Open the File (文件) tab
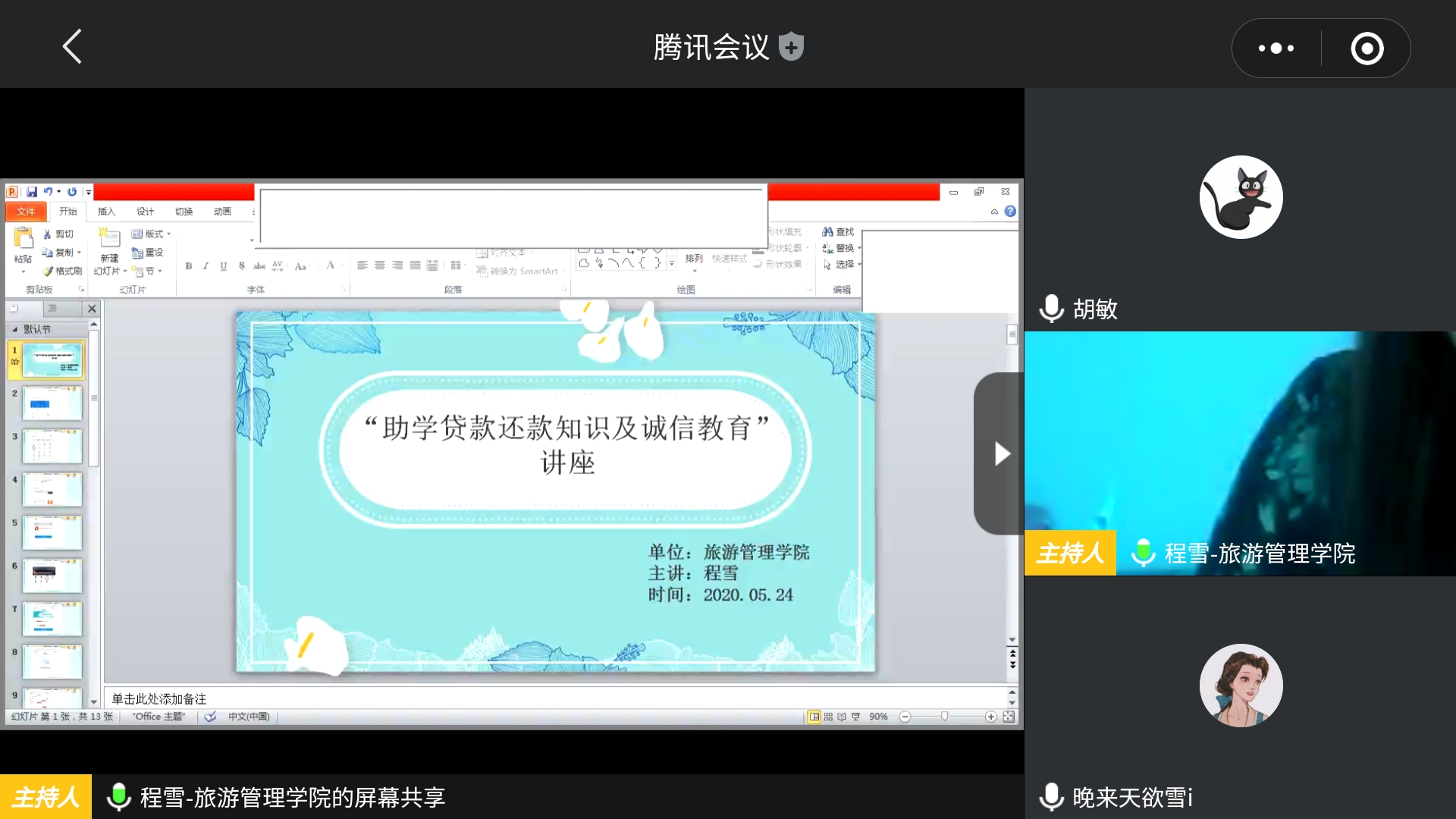1456x819 pixels. point(26,212)
